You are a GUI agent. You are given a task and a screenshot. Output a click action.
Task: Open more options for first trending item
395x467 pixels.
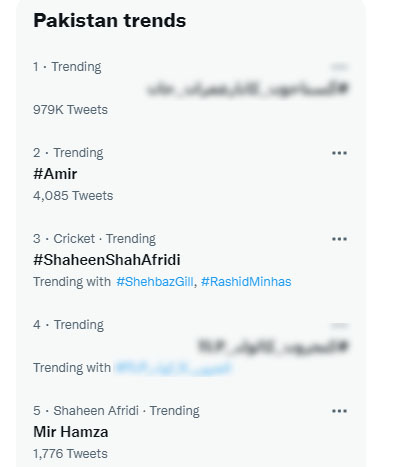[x=339, y=67]
